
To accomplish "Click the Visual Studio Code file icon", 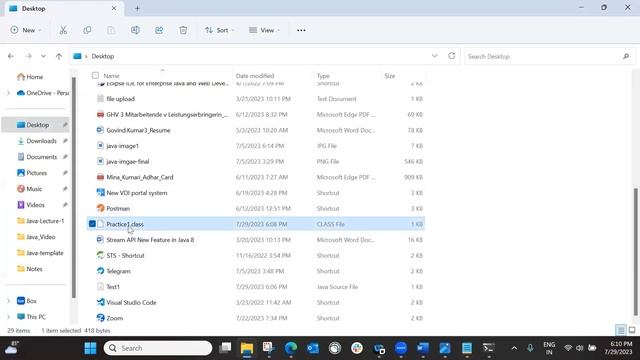I will (x=100, y=302).
